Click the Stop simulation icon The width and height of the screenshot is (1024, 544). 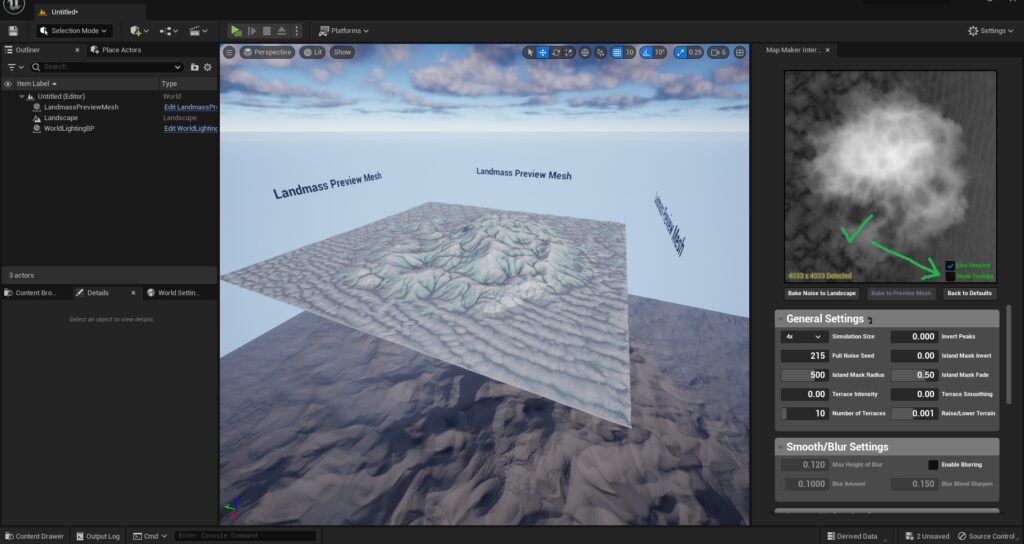coord(266,31)
